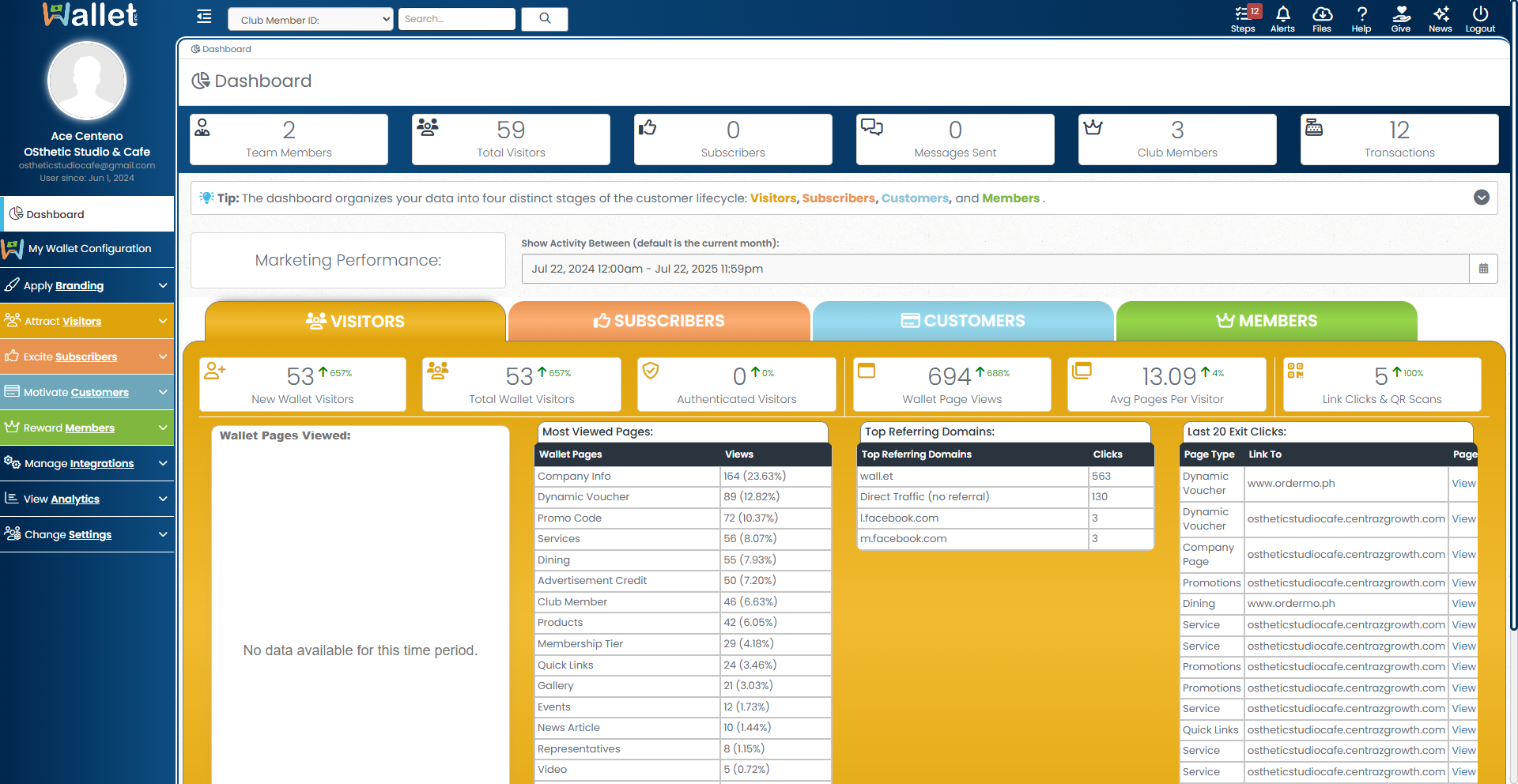Click the activity date range field

[x=995, y=269]
